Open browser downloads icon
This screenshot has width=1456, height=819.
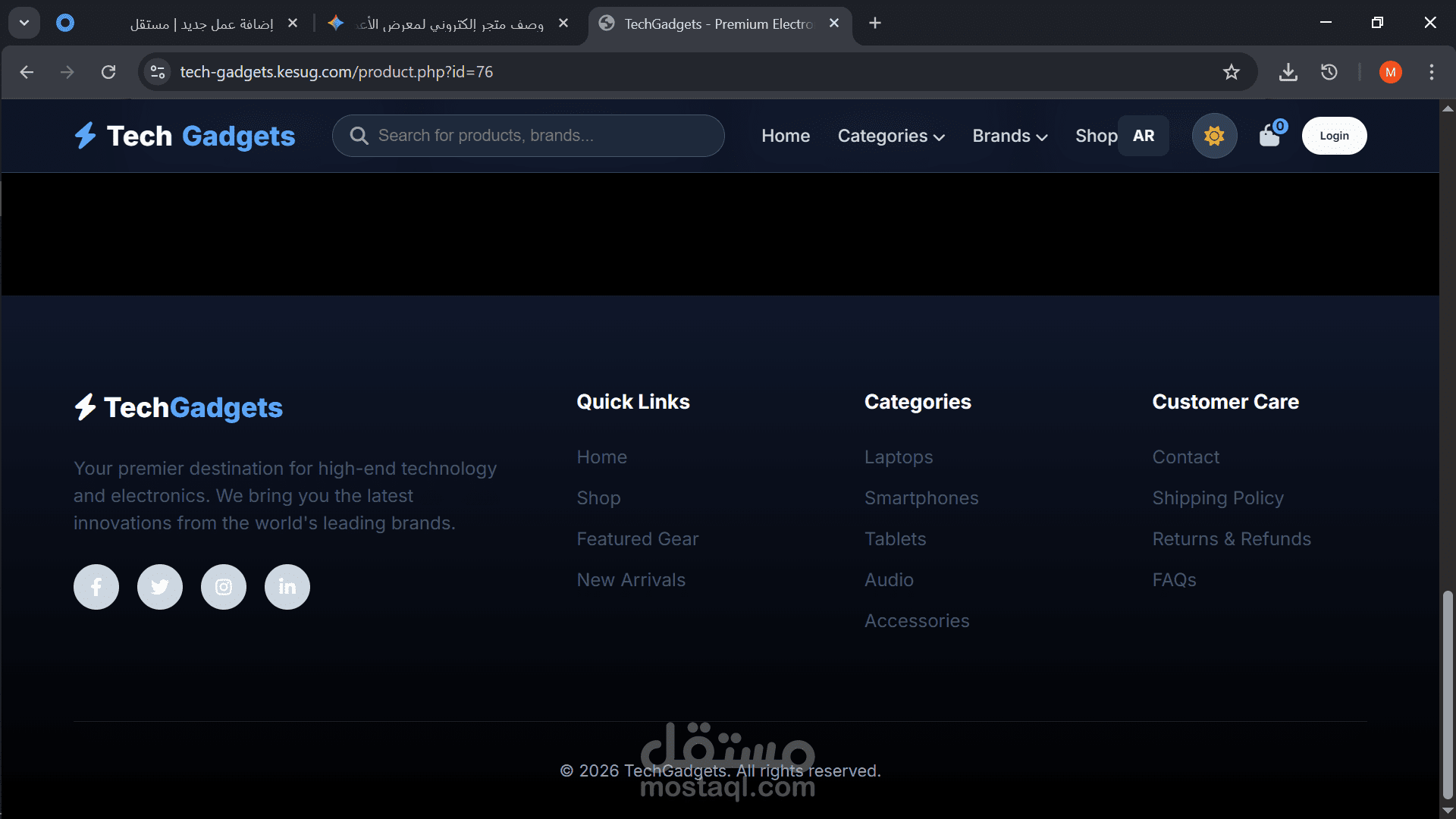[x=1288, y=72]
